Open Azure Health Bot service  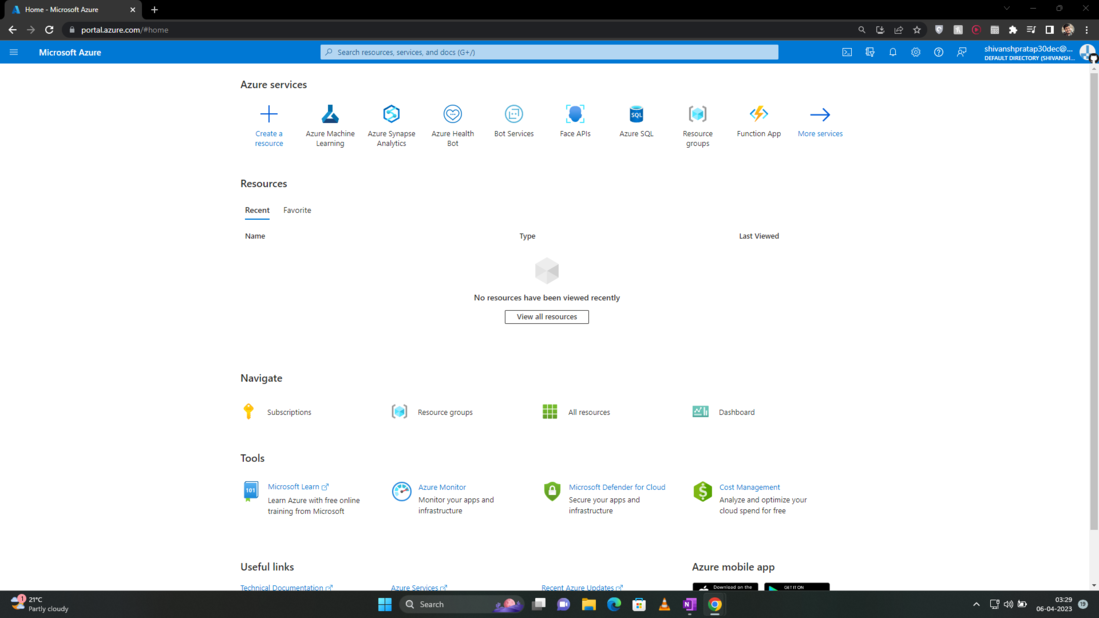pyautogui.click(x=453, y=125)
